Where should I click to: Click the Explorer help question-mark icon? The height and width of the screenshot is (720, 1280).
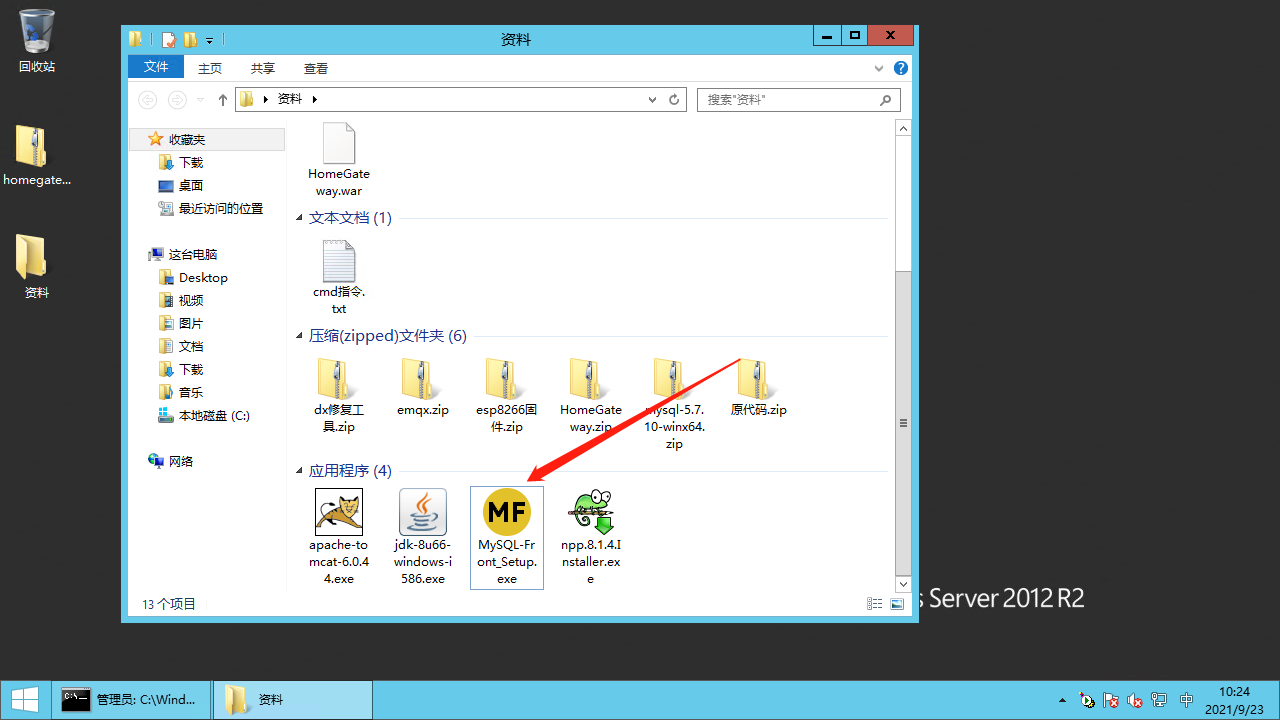pos(901,69)
